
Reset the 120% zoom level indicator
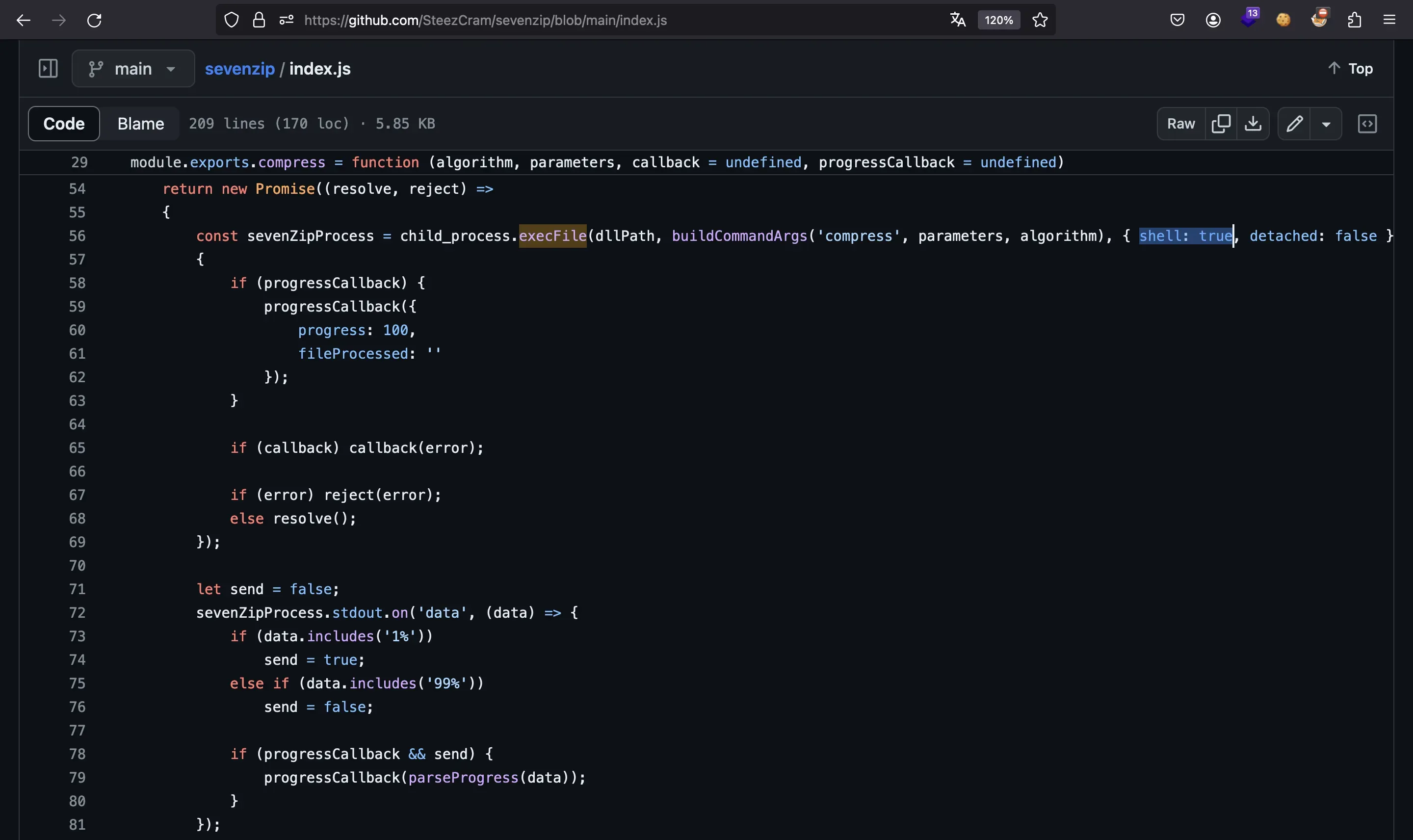pos(998,21)
